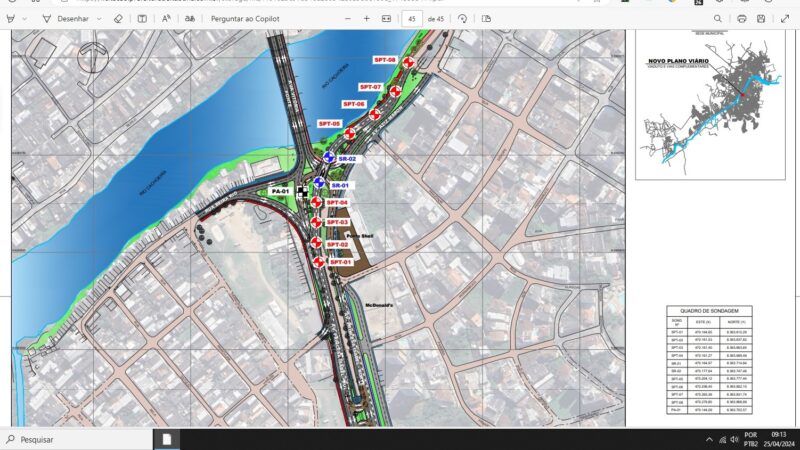Open Perguntar ao Copilot
The width and height of the screenshot is (800, 450).
point(245,19)
